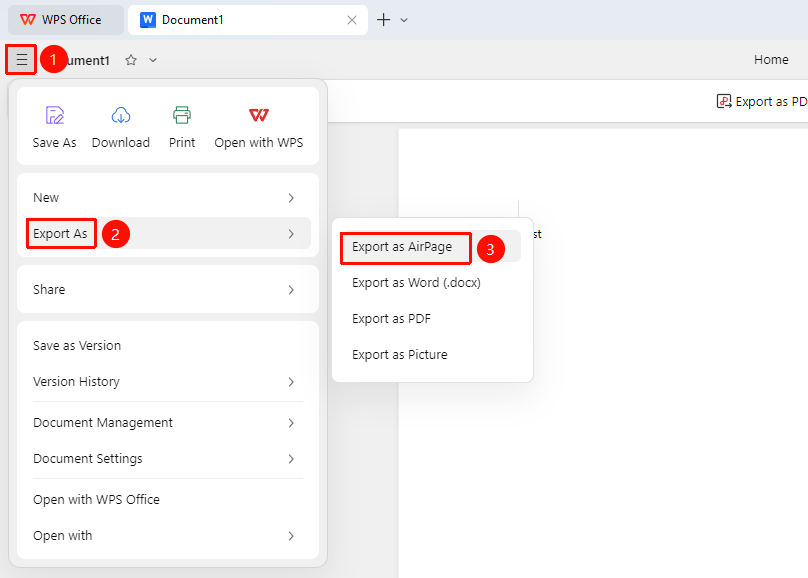Open the new tab dropdown arrow

coord(404,20)
